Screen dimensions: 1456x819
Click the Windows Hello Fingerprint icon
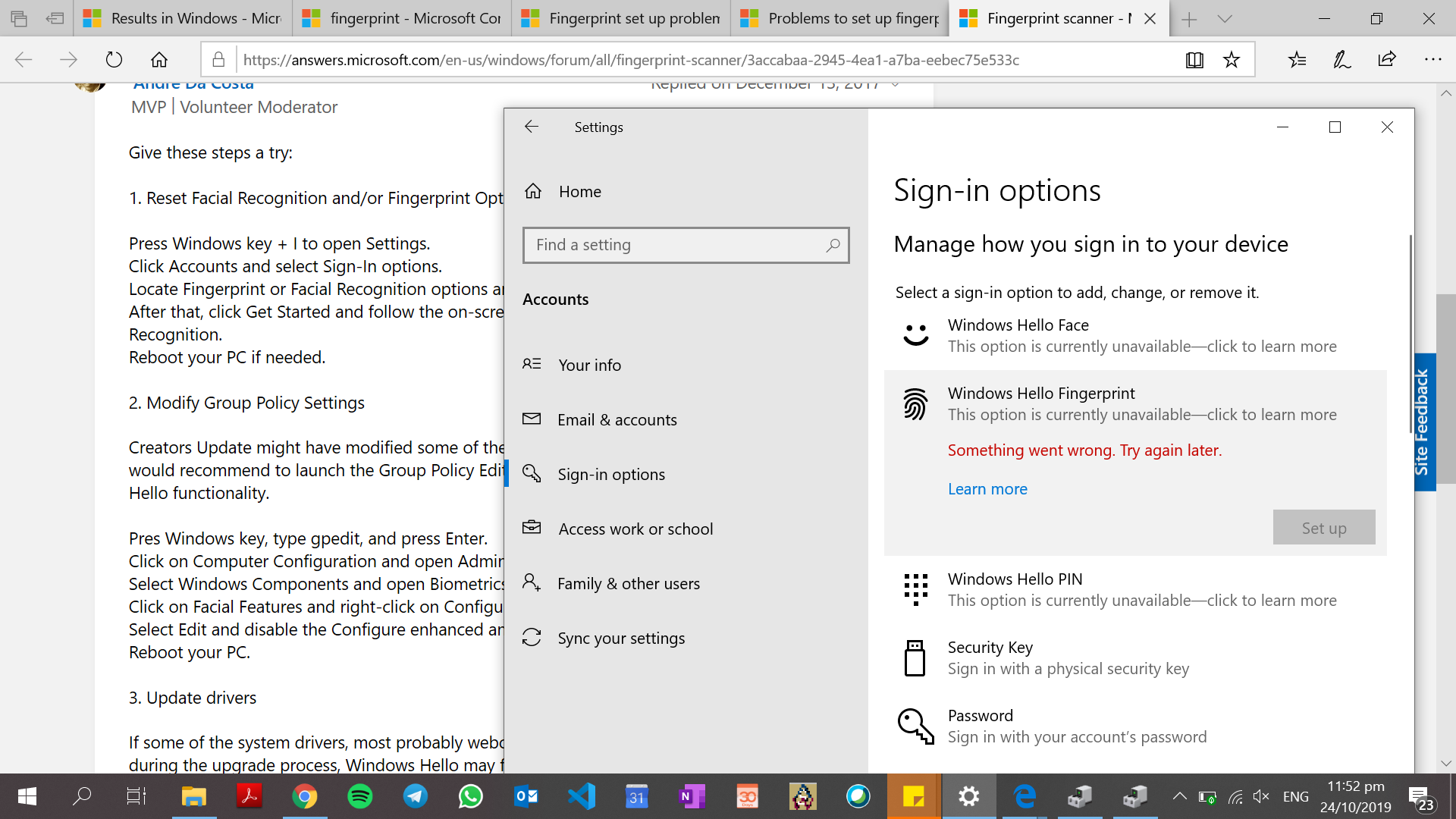[x=915, y=403]
